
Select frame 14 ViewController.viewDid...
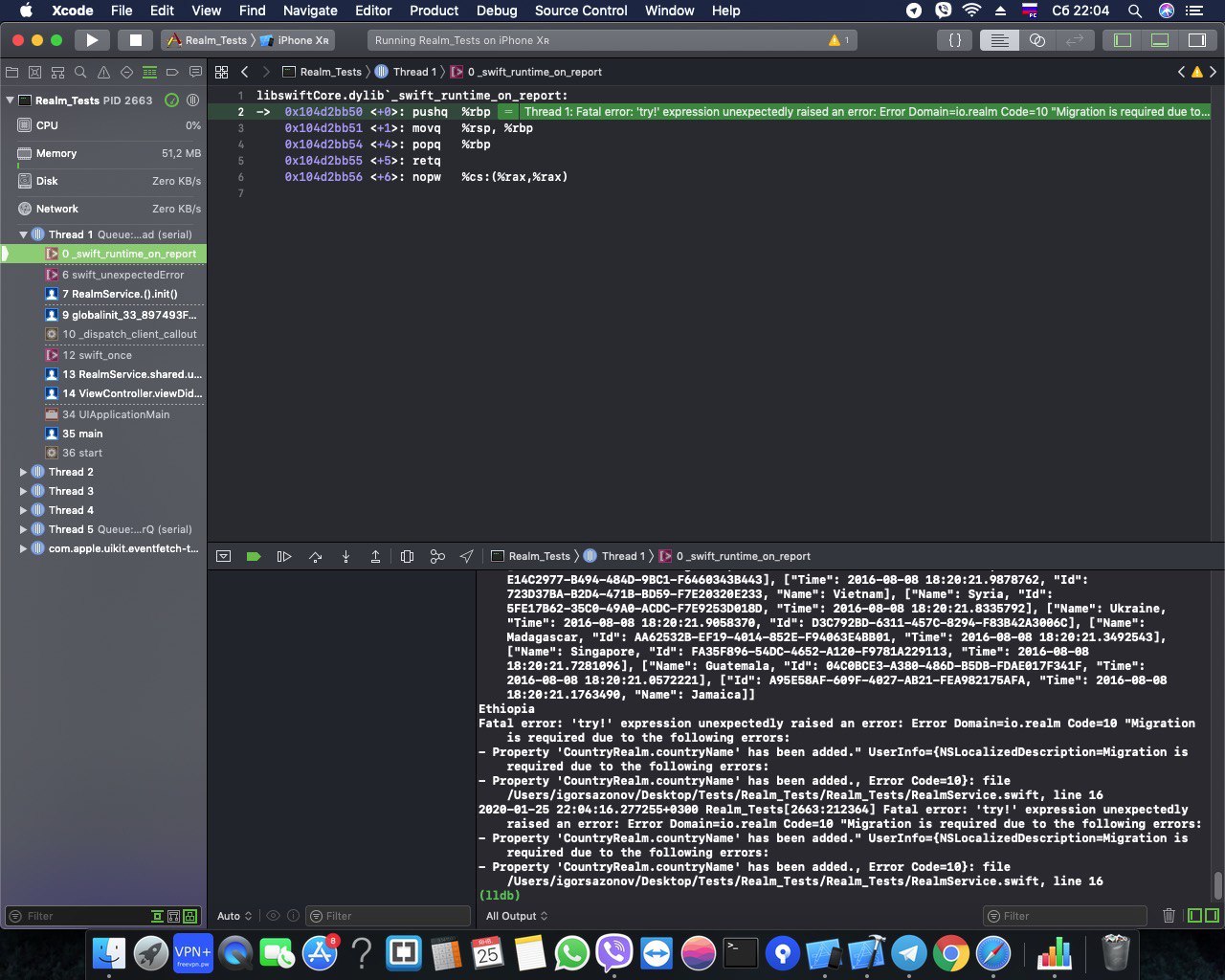tap(103, 393)
